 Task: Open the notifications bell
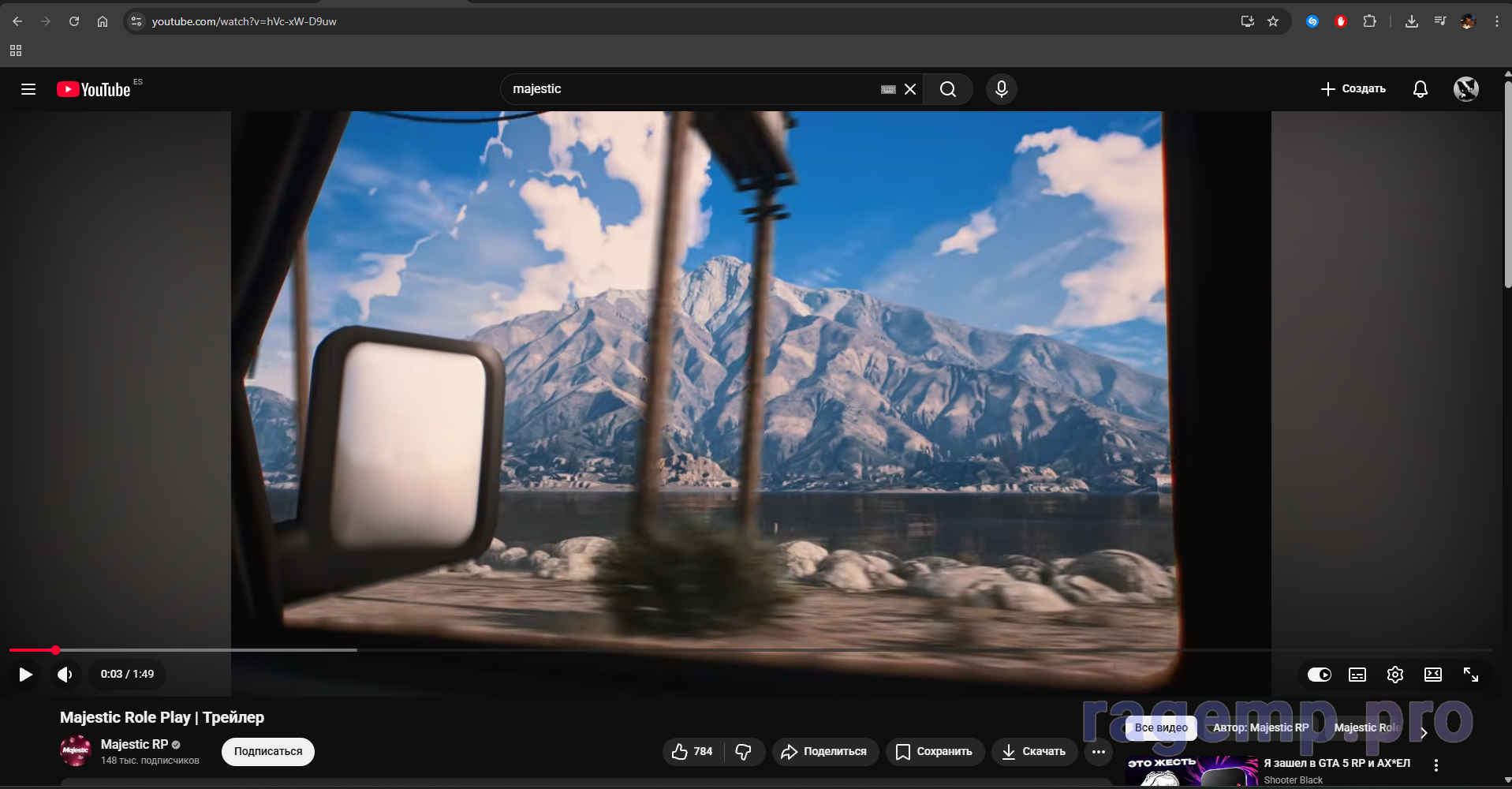pyautogui.click(x=1420, y=89)
